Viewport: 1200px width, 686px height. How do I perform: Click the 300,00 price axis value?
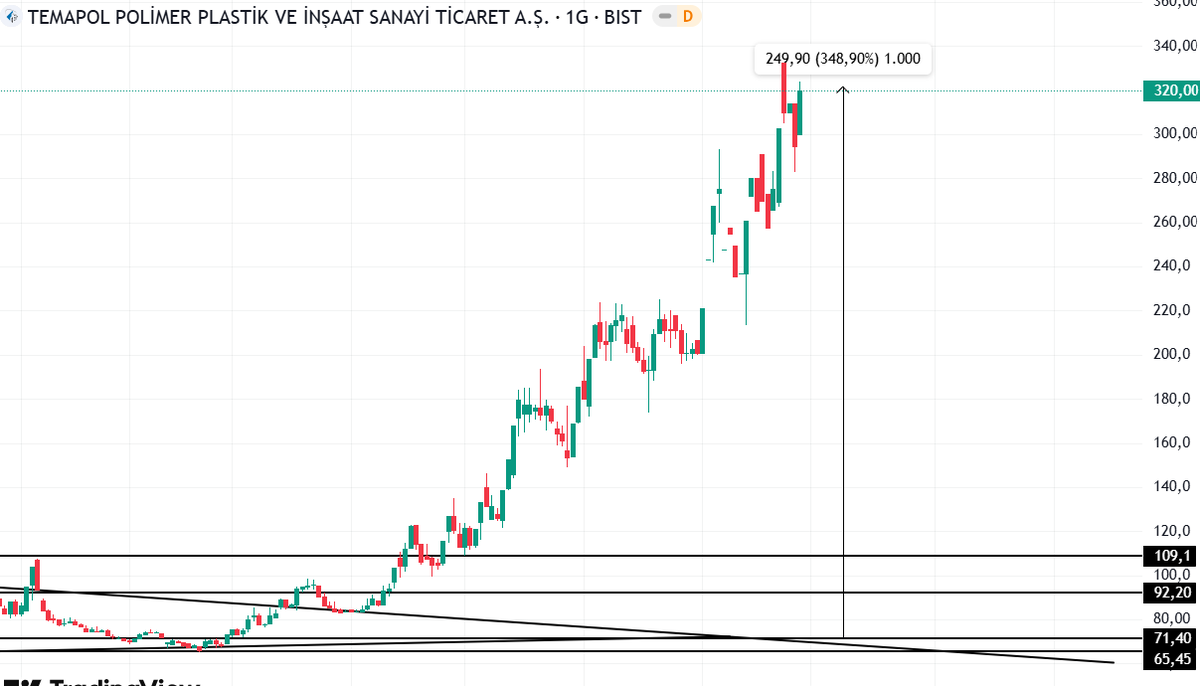(1175, 134)
